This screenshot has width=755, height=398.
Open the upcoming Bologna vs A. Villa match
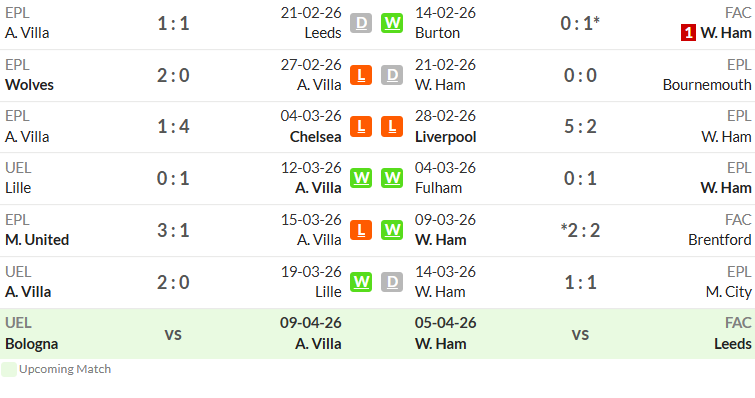[x=173, y=334]
